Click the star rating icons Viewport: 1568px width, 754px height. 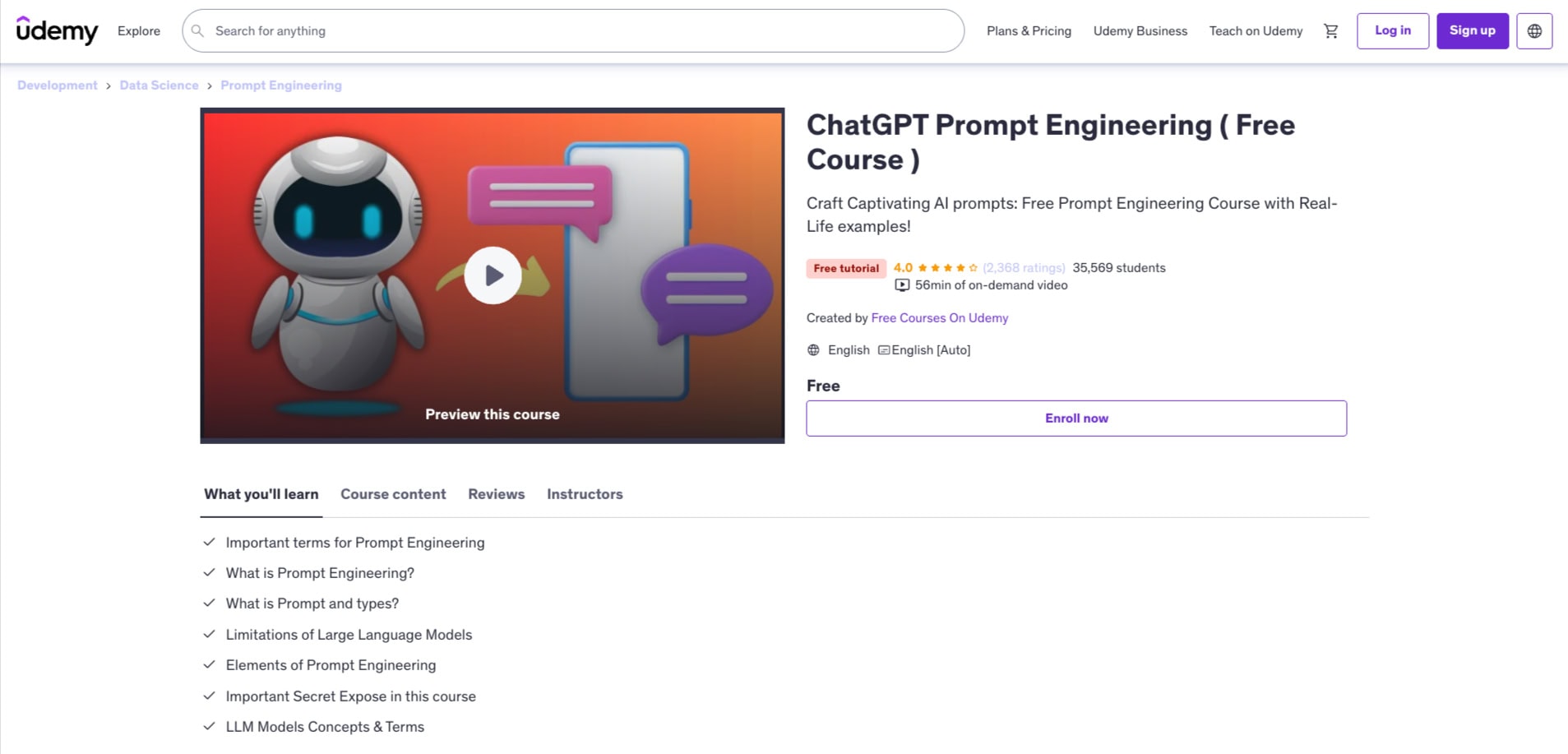click(x=947, y=268)
